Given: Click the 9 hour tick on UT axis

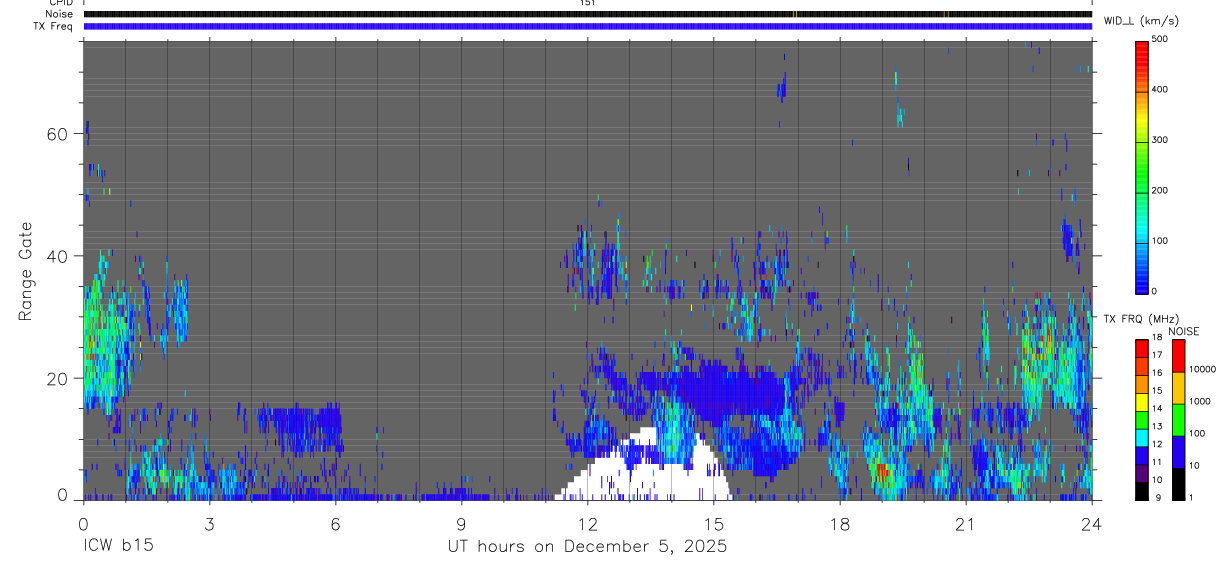Looking at the screenshot, I should (461, 523).
